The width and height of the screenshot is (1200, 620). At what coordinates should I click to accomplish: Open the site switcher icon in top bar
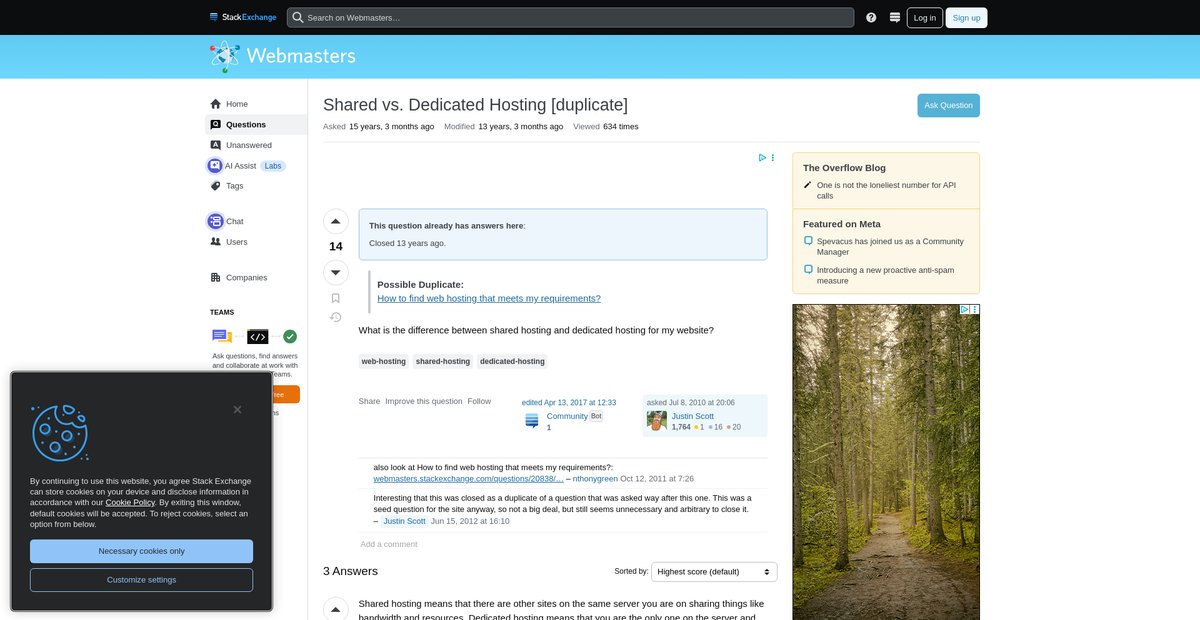coord(895,17)
